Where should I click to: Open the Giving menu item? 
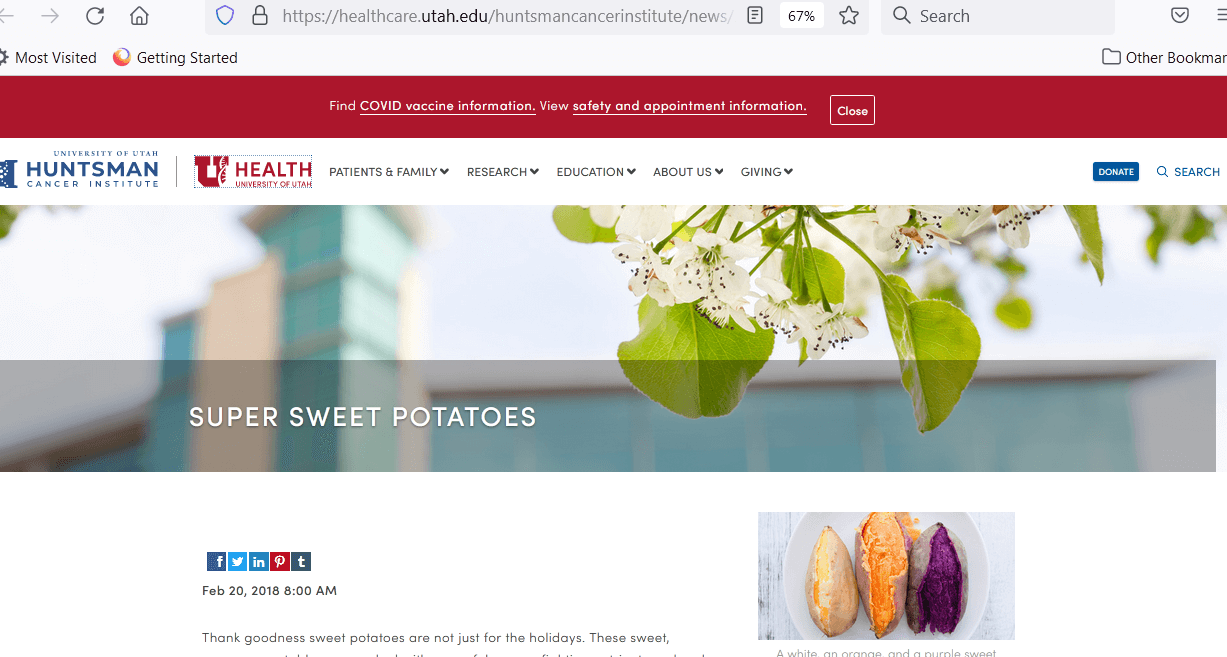click(767, 172)
